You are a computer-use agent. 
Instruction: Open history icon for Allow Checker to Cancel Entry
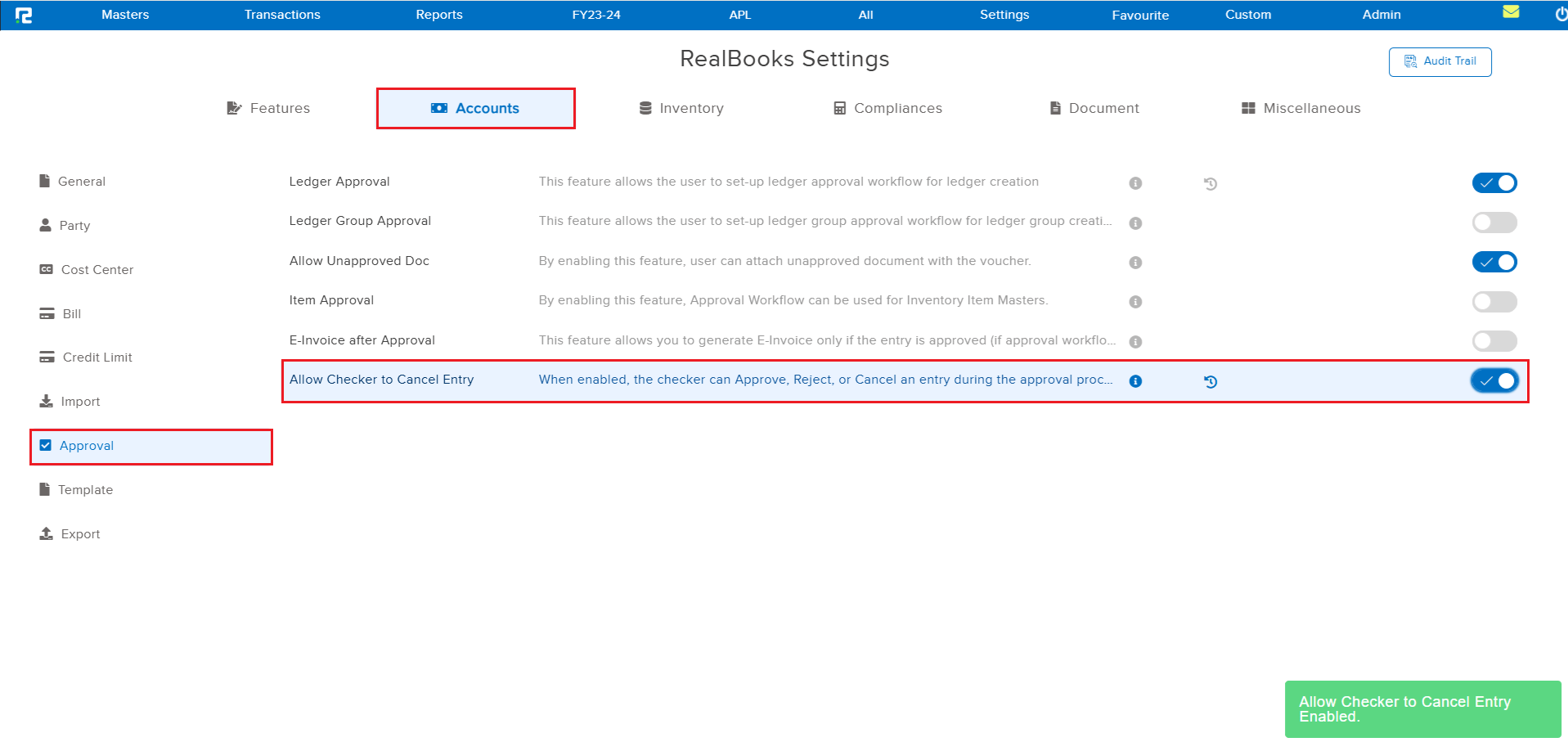1211,381
